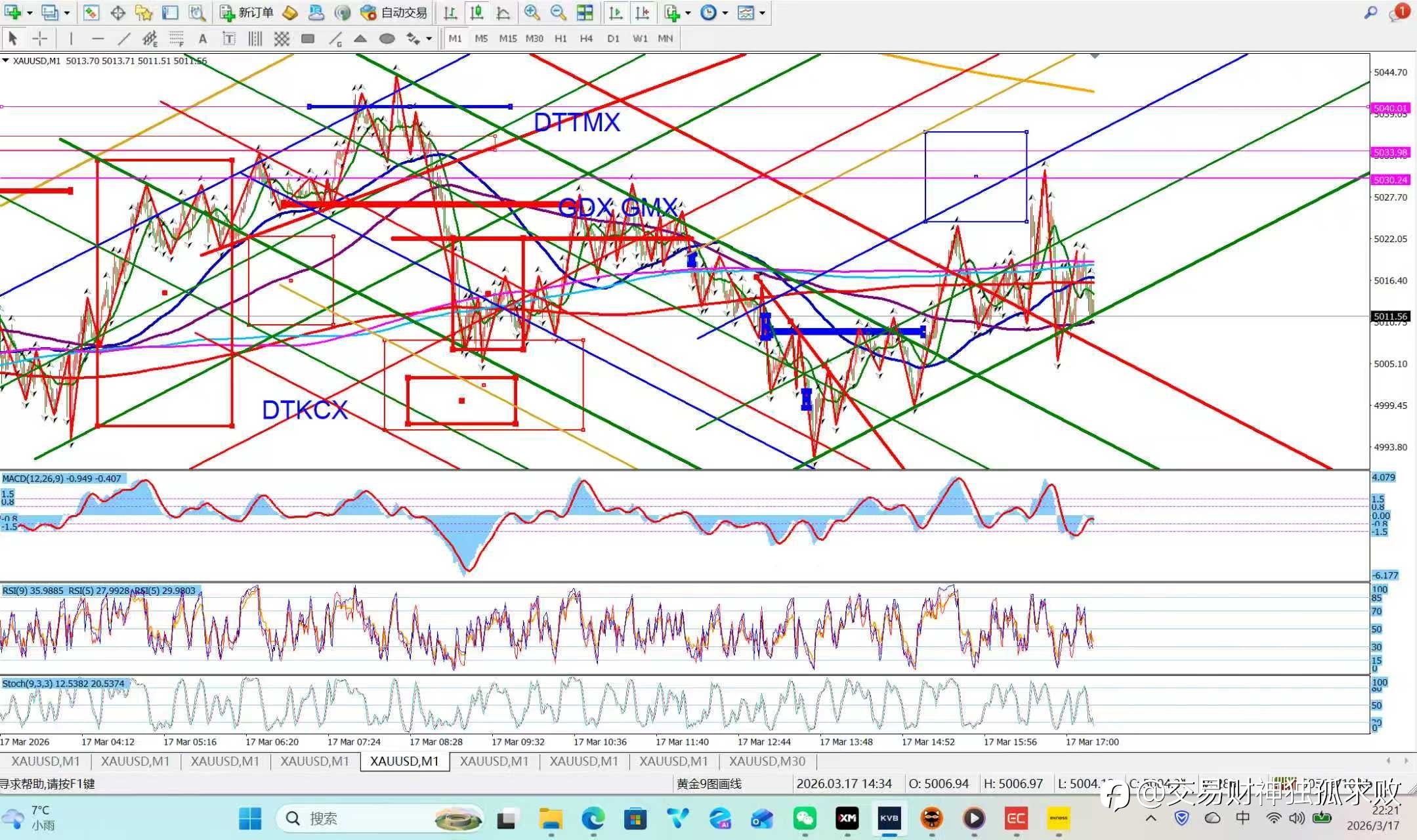The image size is (1417, 840).
Task: Select the trendline drawing tool
Action: click(x=123, y=39)
